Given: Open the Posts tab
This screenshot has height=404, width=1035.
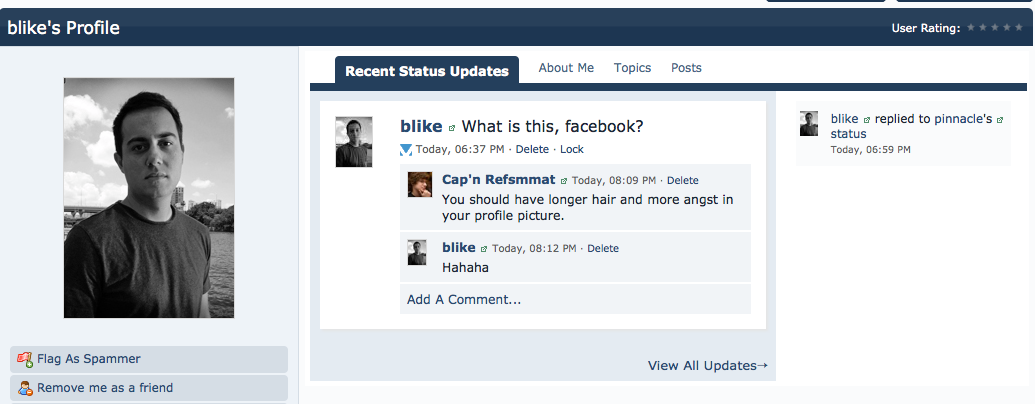Looking at the screenshot, I should [686, 68].
